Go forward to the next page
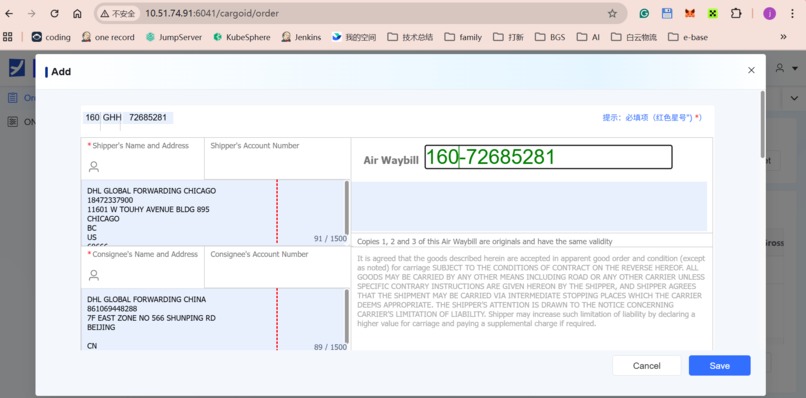This screenshot has width=806, height=398. tap(32, 14)
